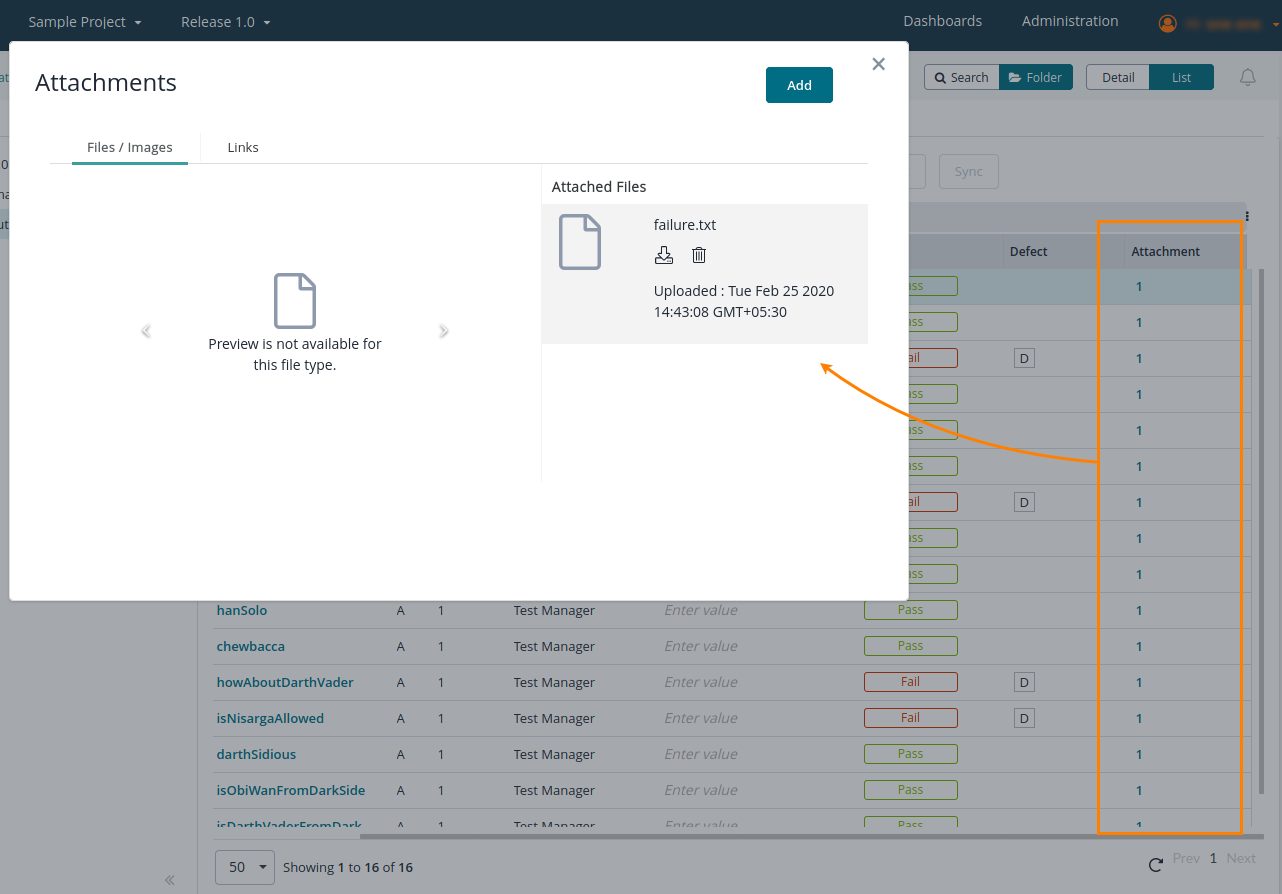The image size is (1282, 894).
Task: Click the Add attachment button
Action: point(799,85)
